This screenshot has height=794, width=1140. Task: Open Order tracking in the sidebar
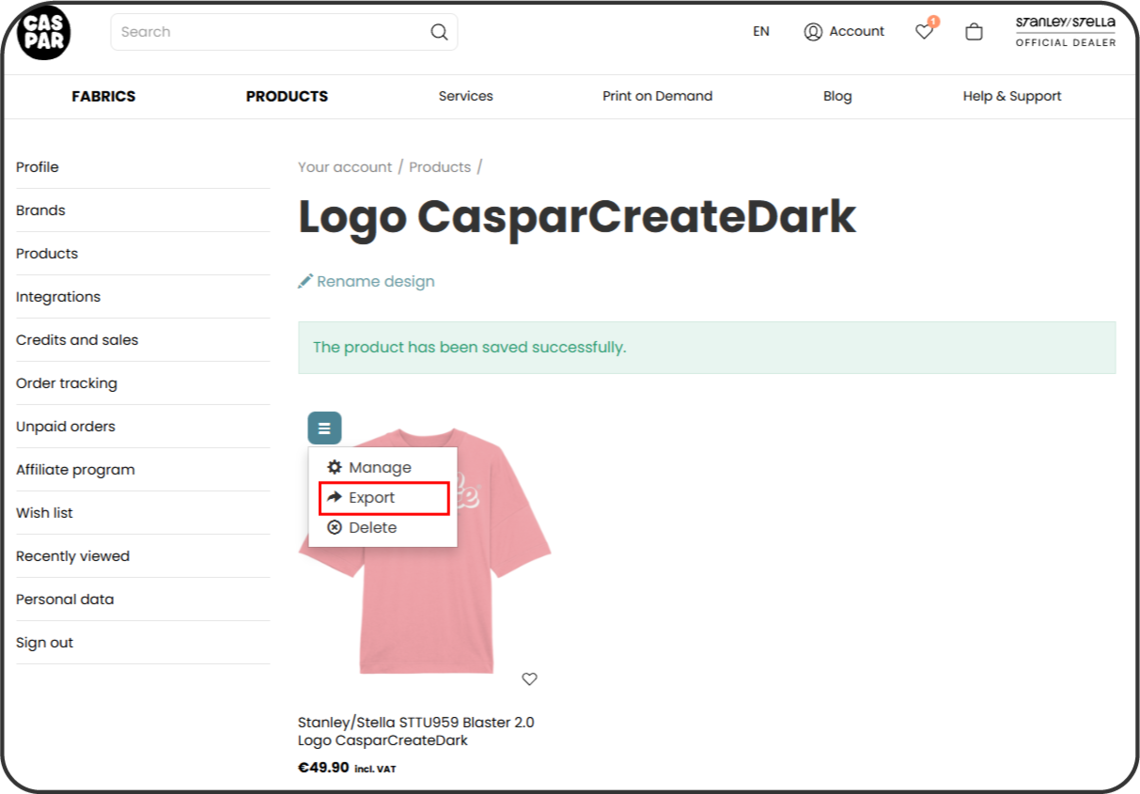click(66, 383)
